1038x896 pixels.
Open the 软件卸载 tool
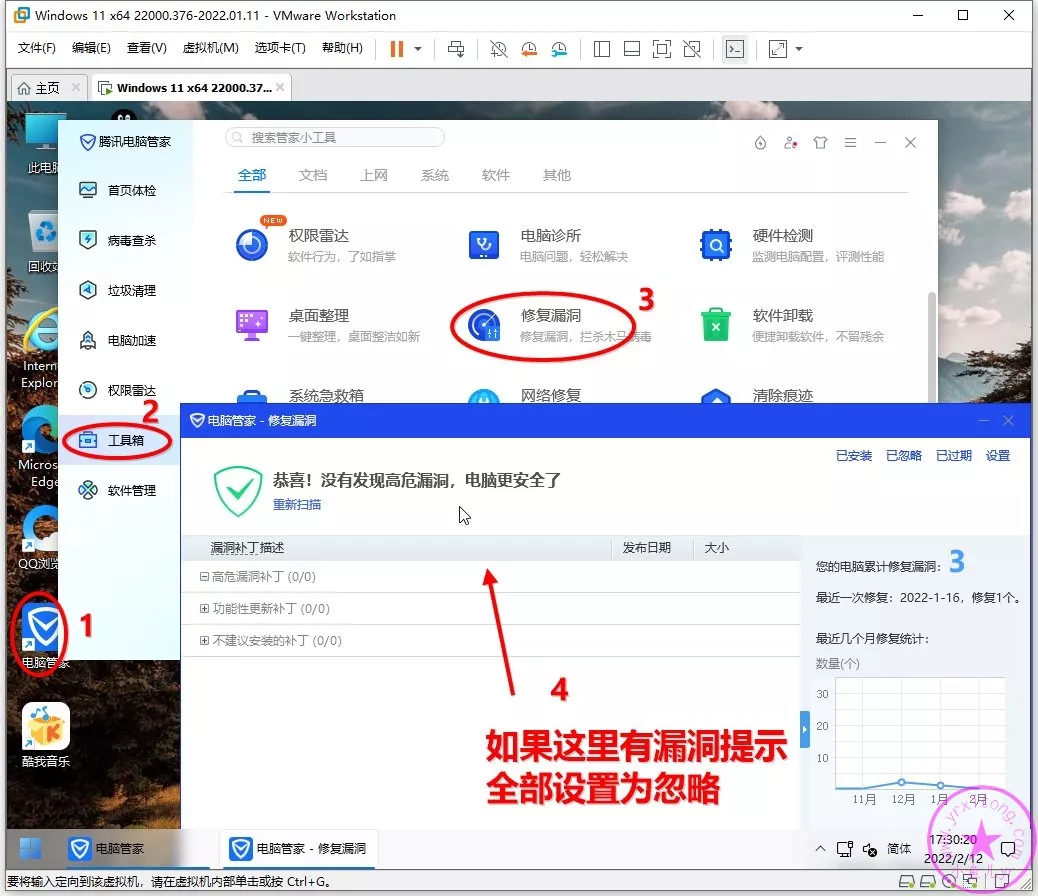tap(716, 324)
